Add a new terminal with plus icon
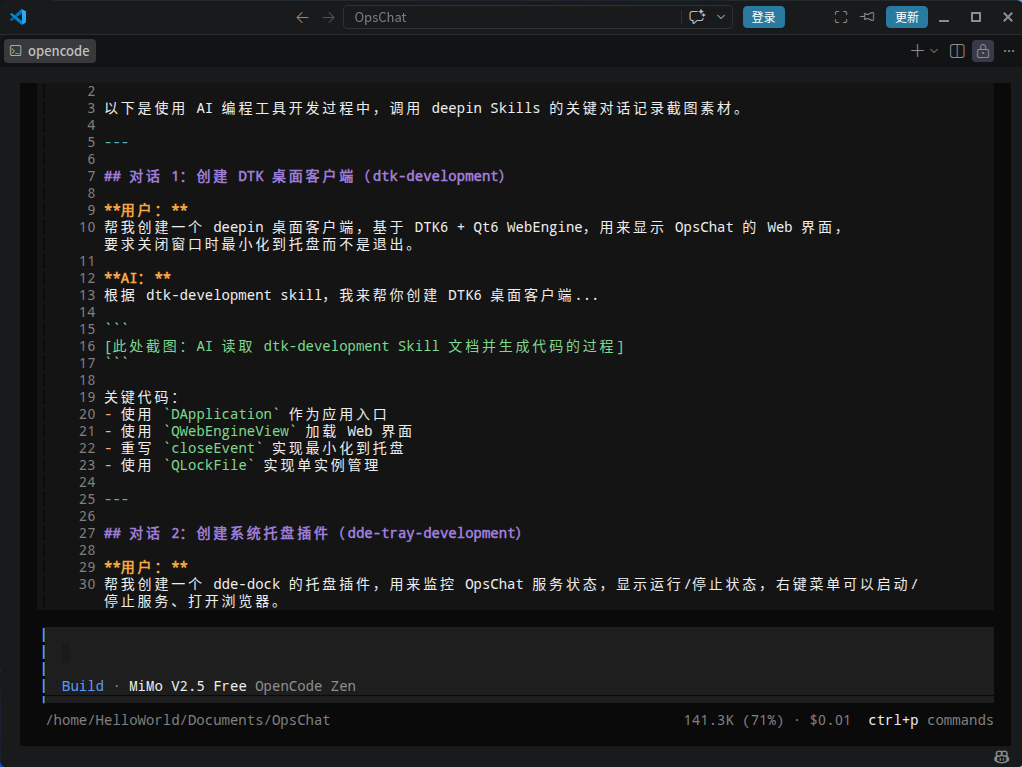The image size is (1022, 767). click(917, 51)
